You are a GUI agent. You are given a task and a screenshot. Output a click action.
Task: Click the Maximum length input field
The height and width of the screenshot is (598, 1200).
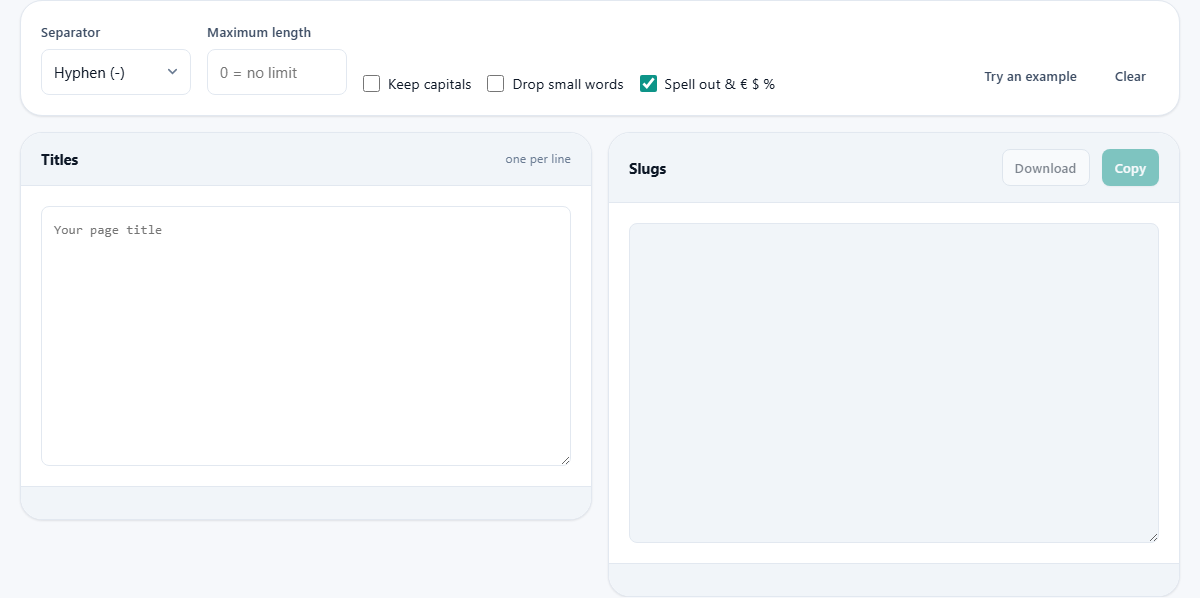(277, 72)
